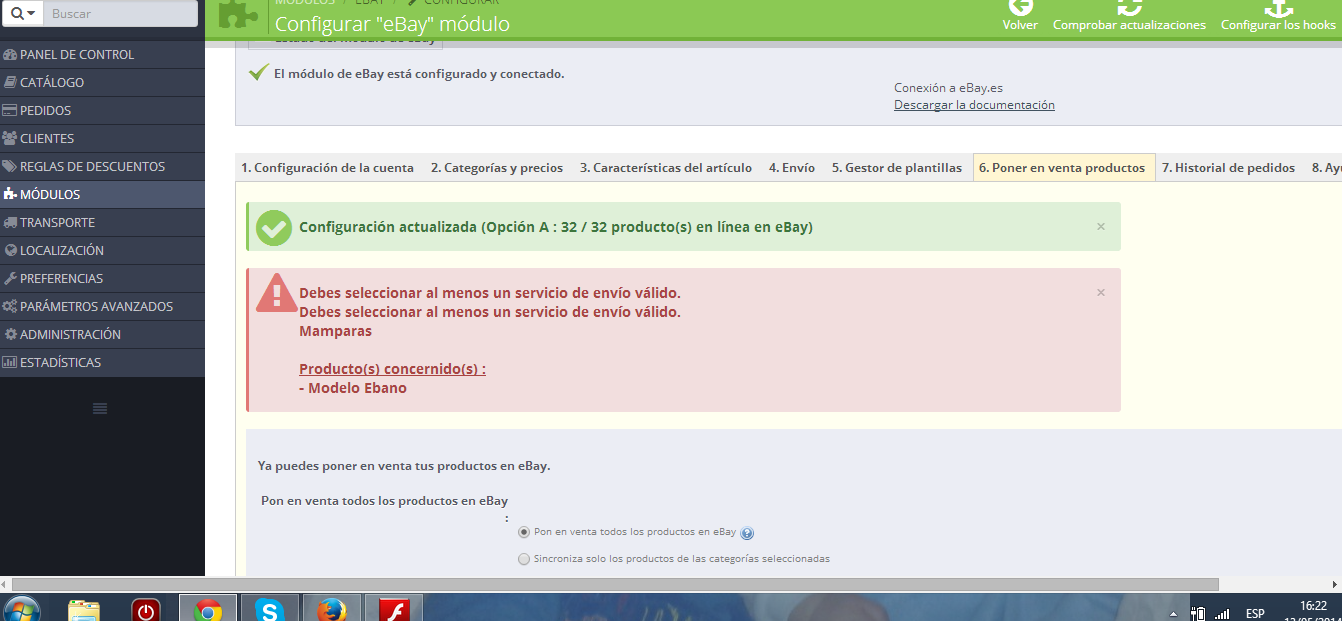The height and width of the screenshot is (621, 1342).
Task: Open PANEL DE CONTROL in sidebar
Action: pos(102,54)
